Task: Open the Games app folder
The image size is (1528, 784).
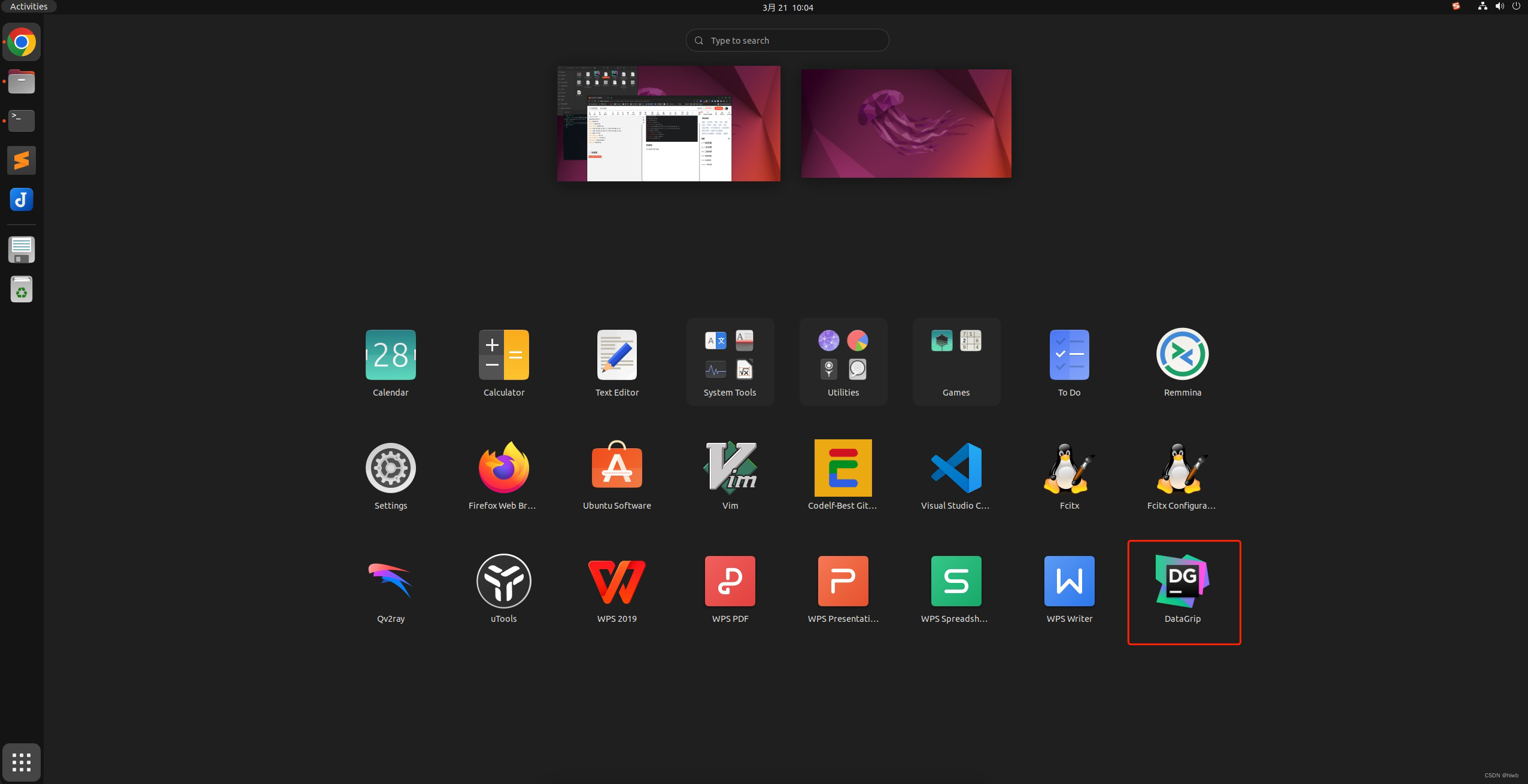Action: tap(956, 362)
